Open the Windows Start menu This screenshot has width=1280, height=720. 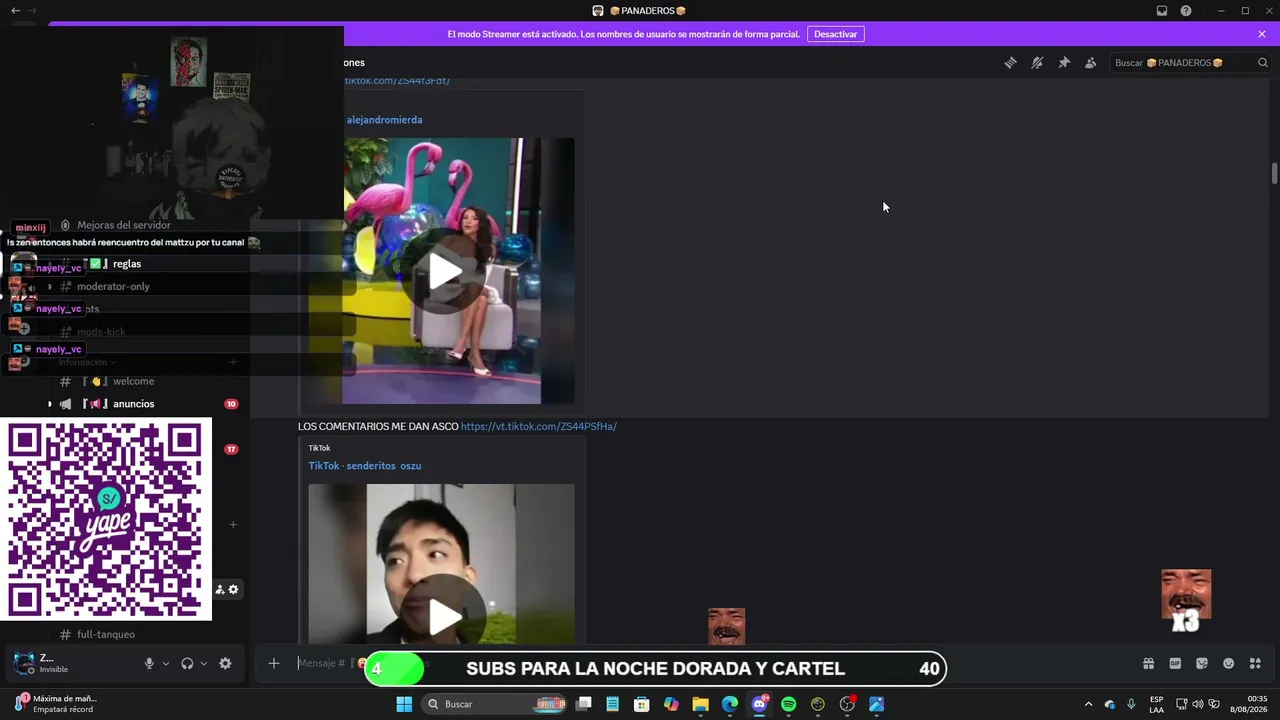tap(404, 704)
